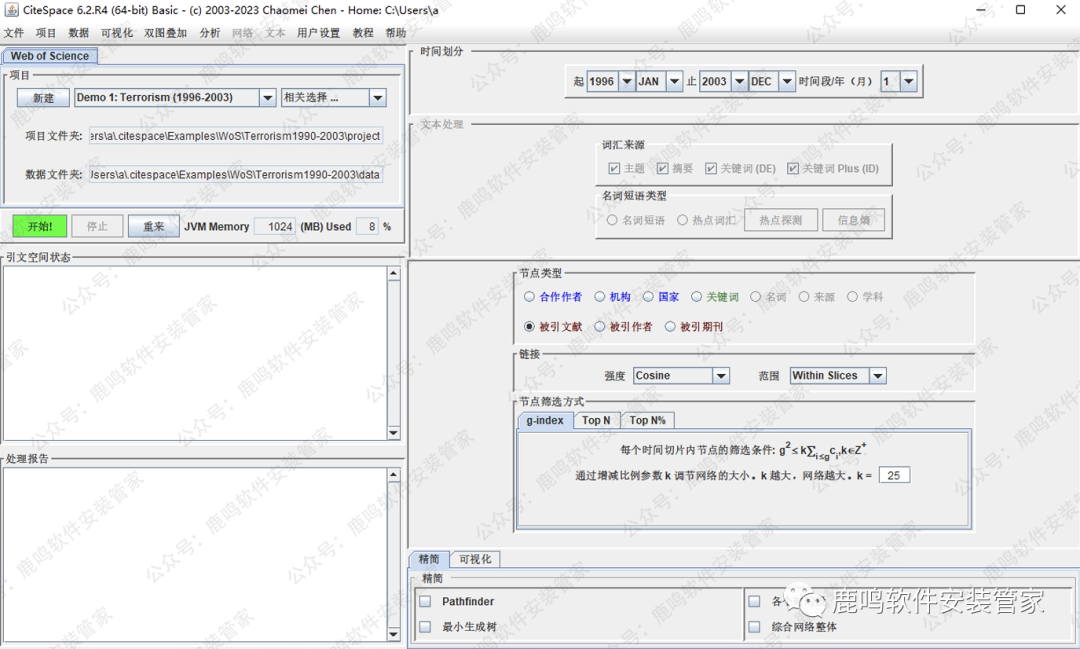The width and height of the screenshot is (1080, 649).
Task: Tick the 综合网络整体 checkbox
Action: coord(755,627)
